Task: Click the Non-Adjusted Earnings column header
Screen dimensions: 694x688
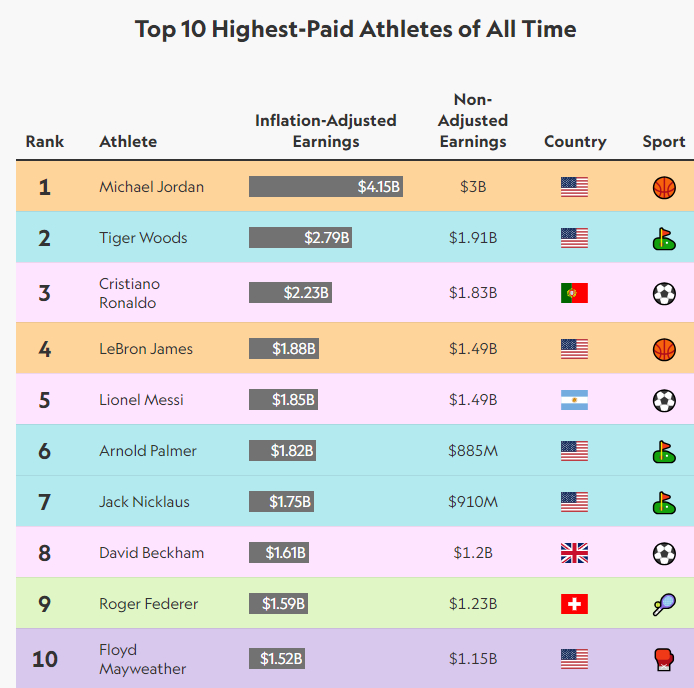Action: [473, 121]
